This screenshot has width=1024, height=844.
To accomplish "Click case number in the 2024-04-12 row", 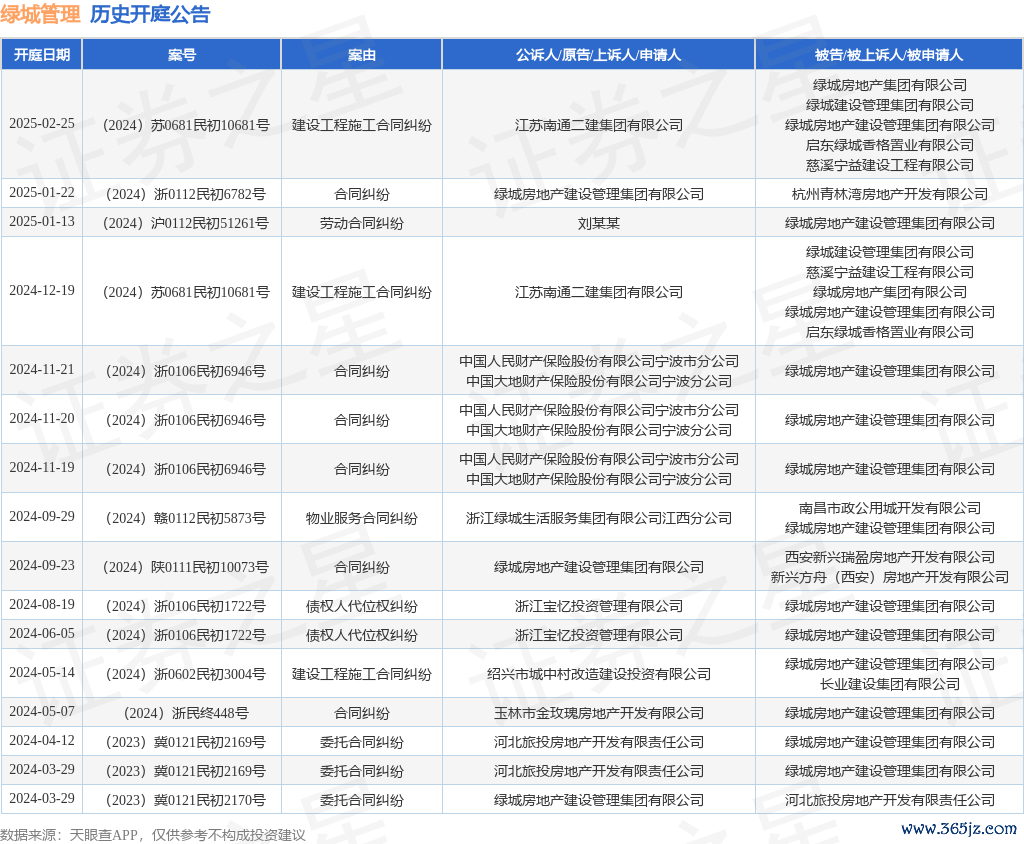I will pos(185,742).
